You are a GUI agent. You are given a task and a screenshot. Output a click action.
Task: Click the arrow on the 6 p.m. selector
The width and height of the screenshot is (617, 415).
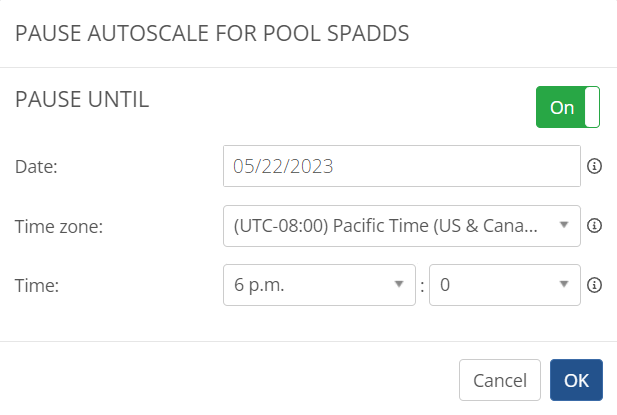[x=399, y=285]
